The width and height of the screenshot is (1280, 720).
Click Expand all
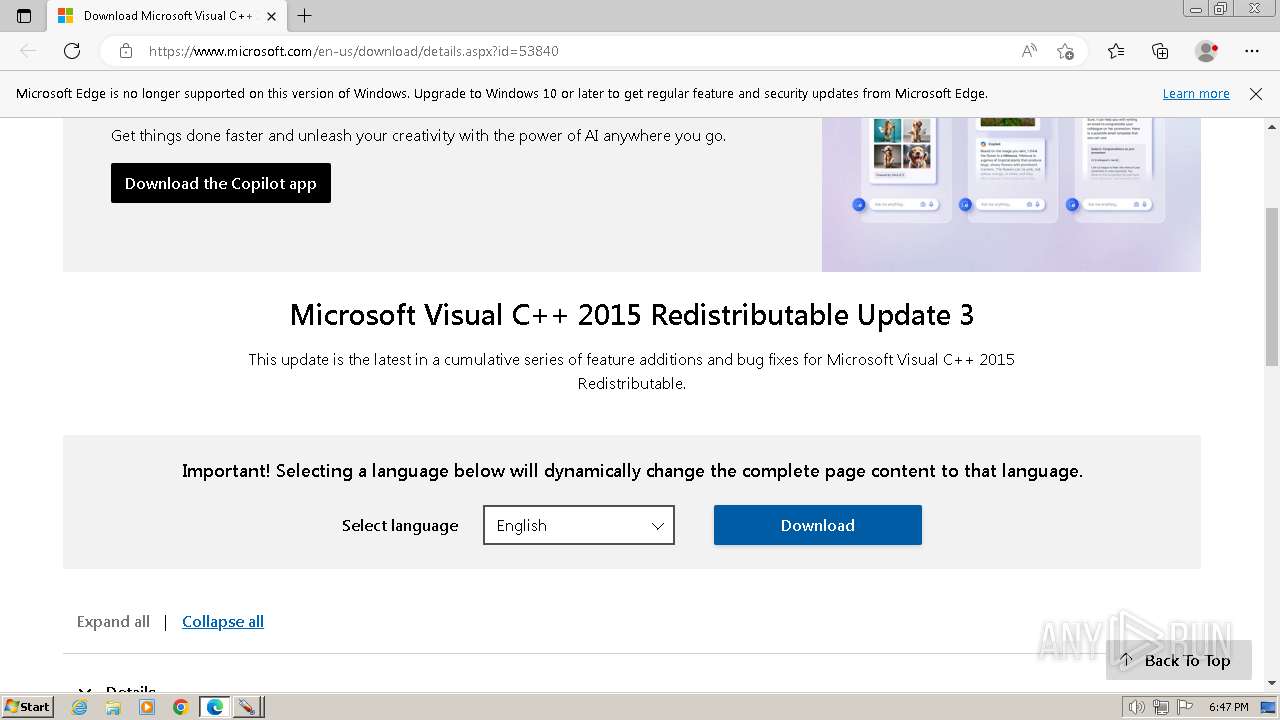(113, 622)
